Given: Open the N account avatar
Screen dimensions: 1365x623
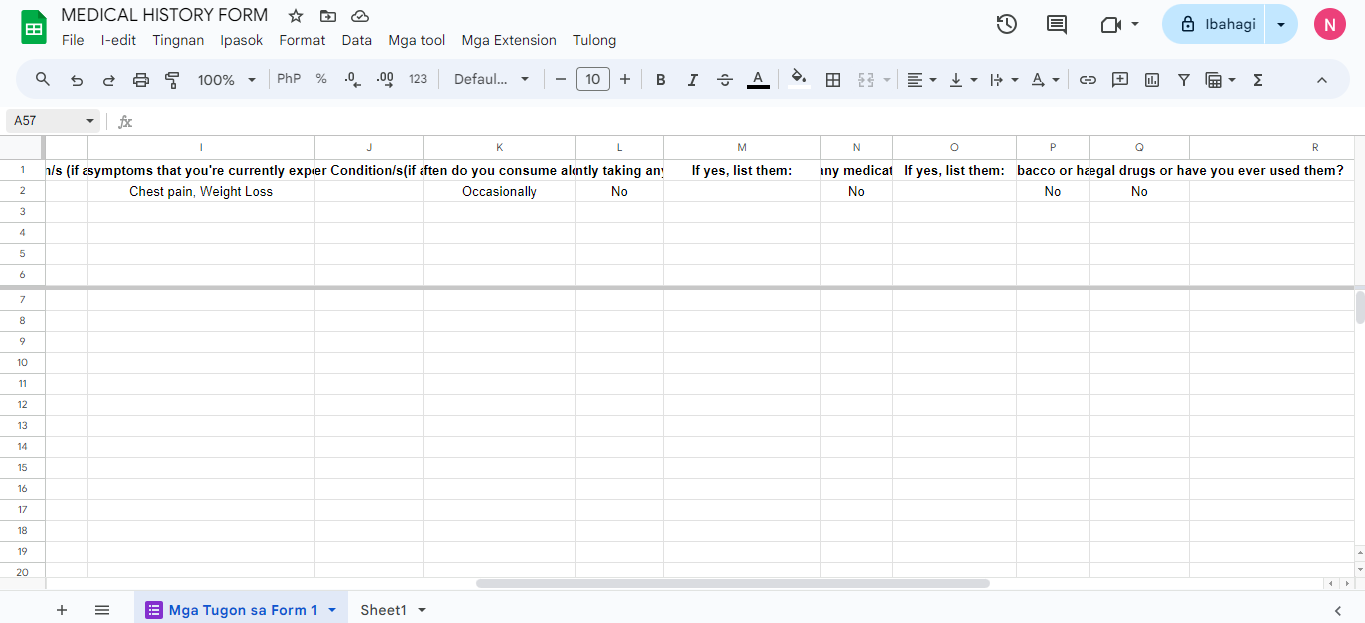Looking at the screenshot, I should click(x=1329, y=24).
